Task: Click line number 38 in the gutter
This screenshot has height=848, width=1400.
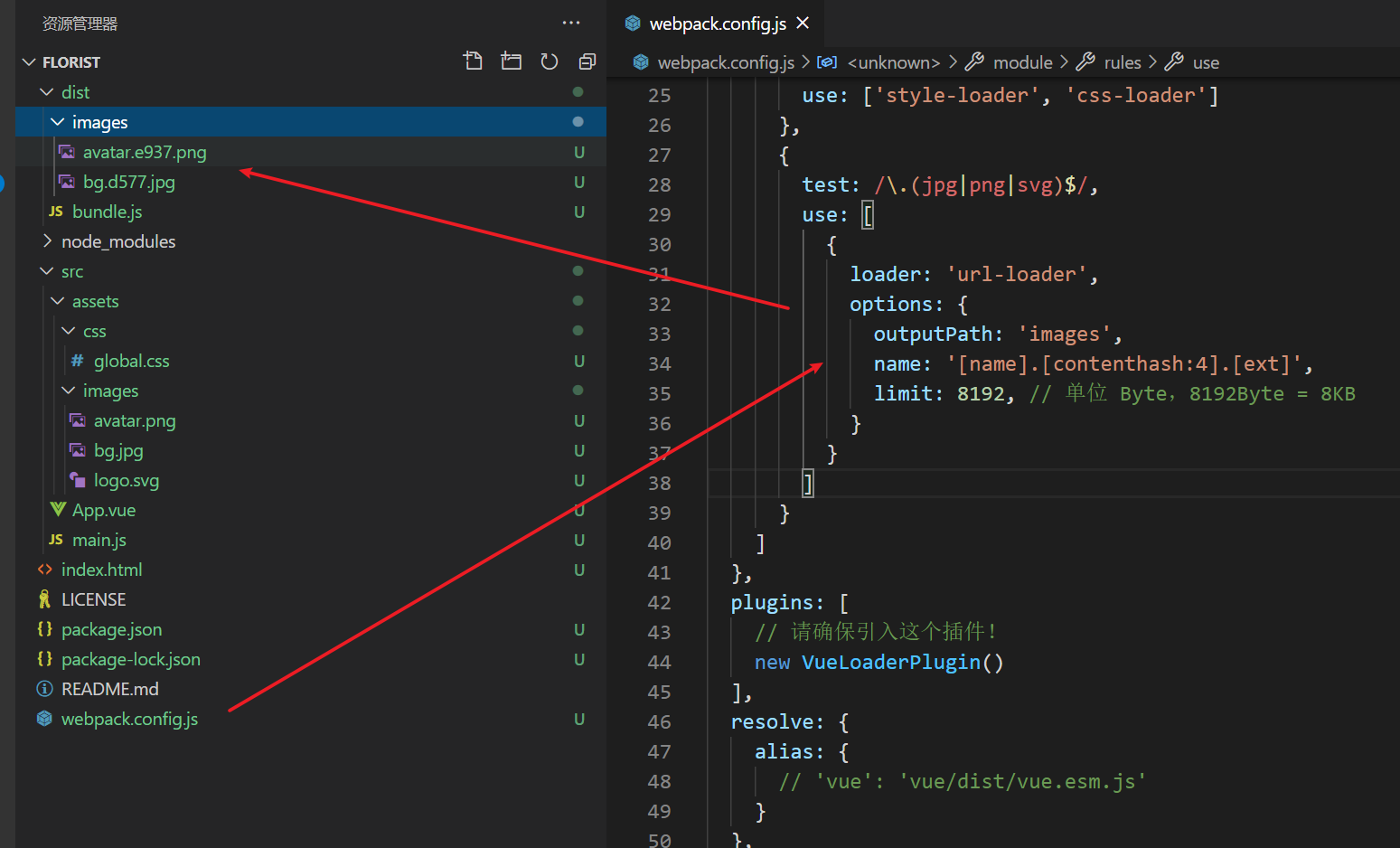Action: pos(660,484)
